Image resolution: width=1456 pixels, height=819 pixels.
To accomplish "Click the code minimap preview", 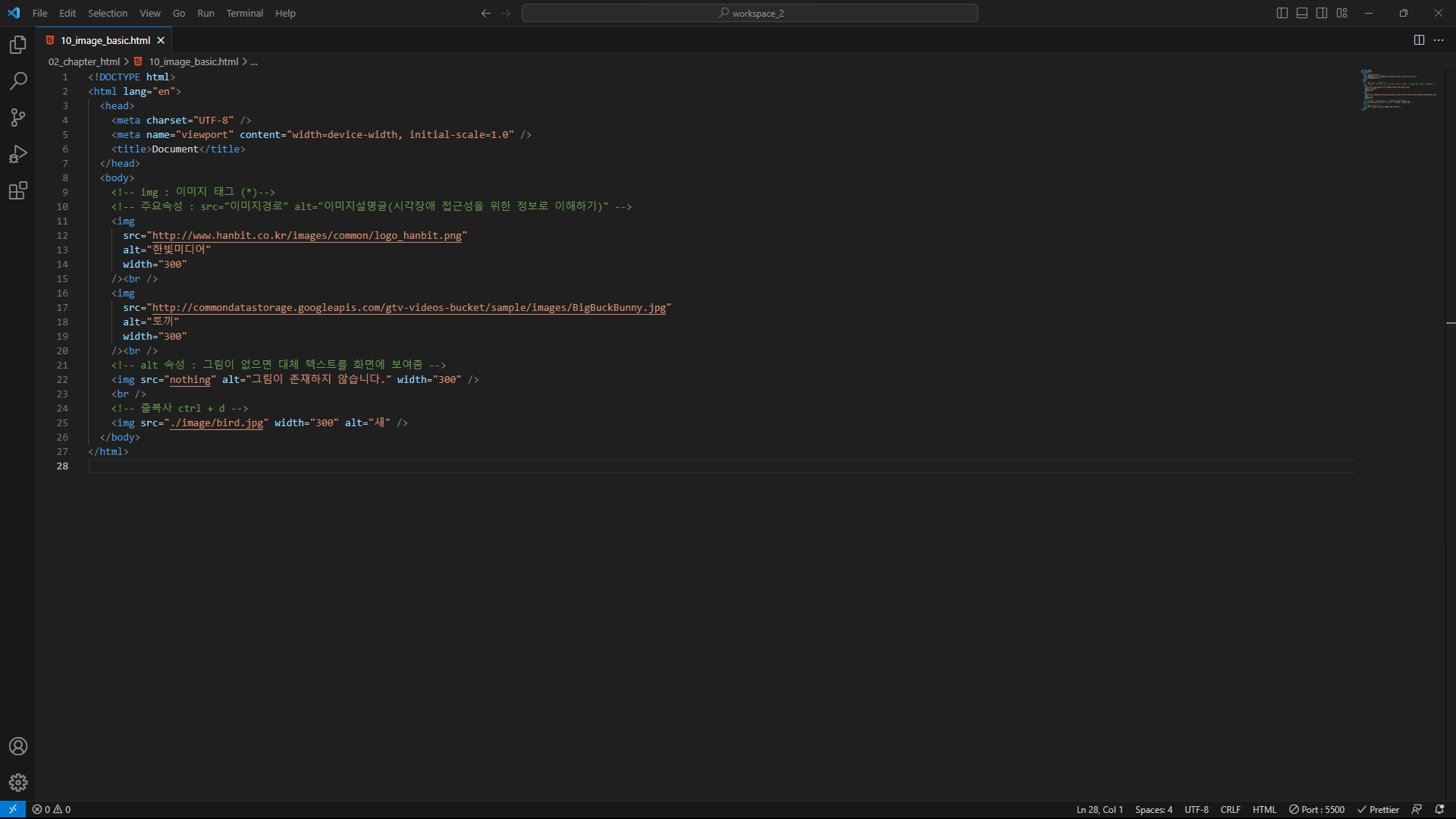I will click(x=1398, y=91).
